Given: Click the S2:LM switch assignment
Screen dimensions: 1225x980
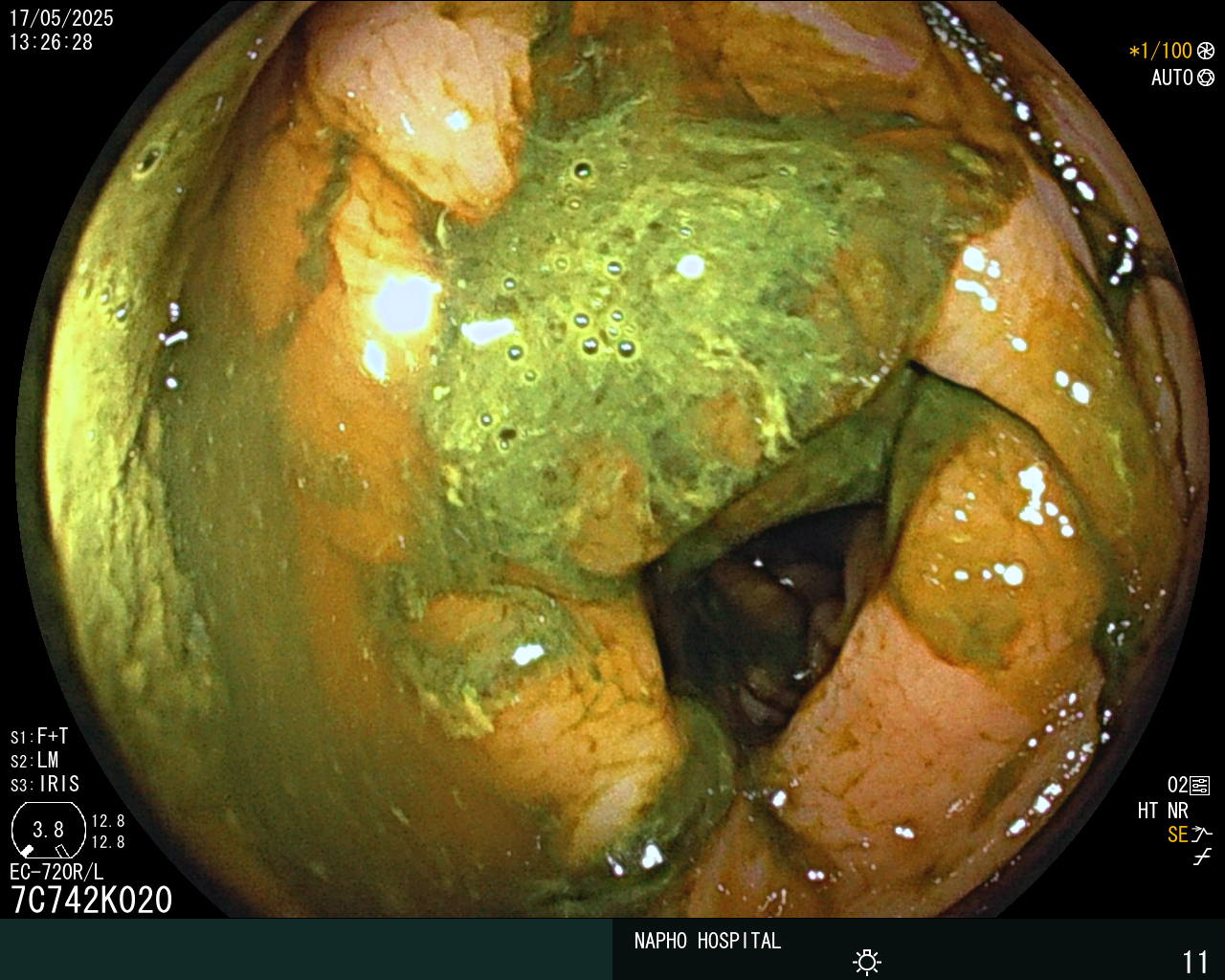Looking at the screenshot, I should tap(34, 760).
